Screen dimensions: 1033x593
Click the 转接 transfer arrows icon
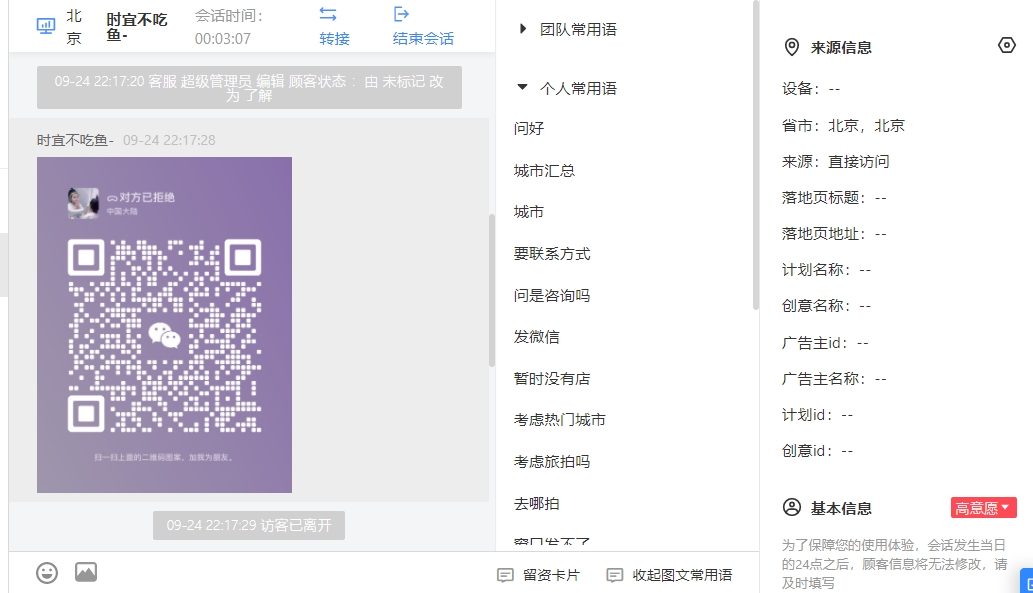(x=328, y=14)
